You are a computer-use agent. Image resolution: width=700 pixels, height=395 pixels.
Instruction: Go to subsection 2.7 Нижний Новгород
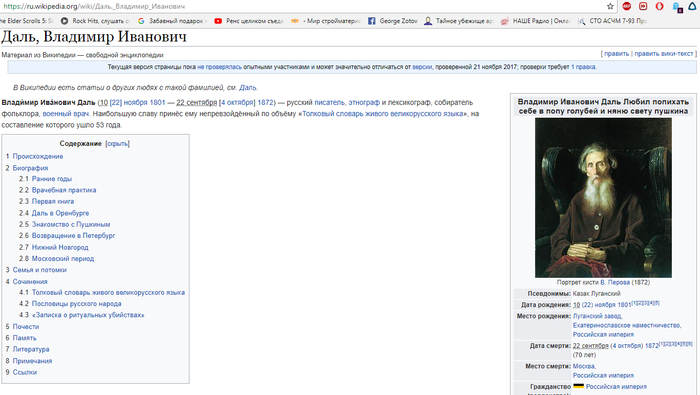point(60,247)
